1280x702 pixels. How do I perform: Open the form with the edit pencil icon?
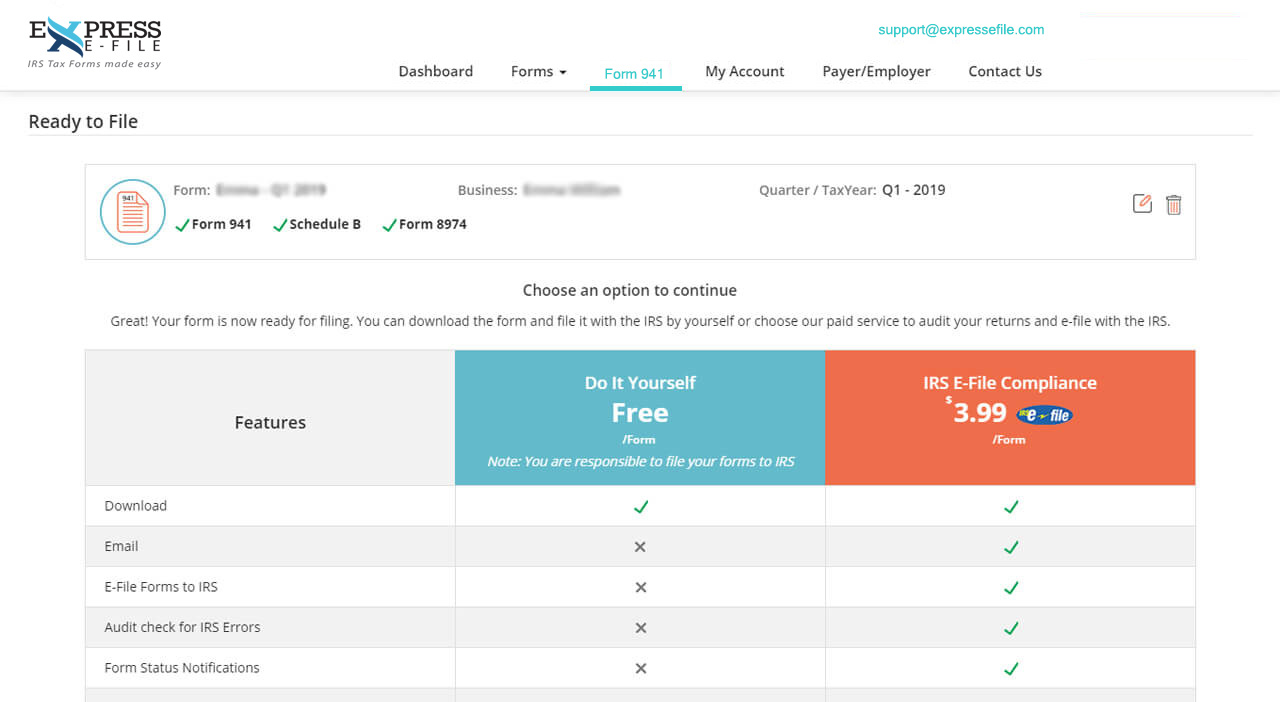click(1142, 203)
